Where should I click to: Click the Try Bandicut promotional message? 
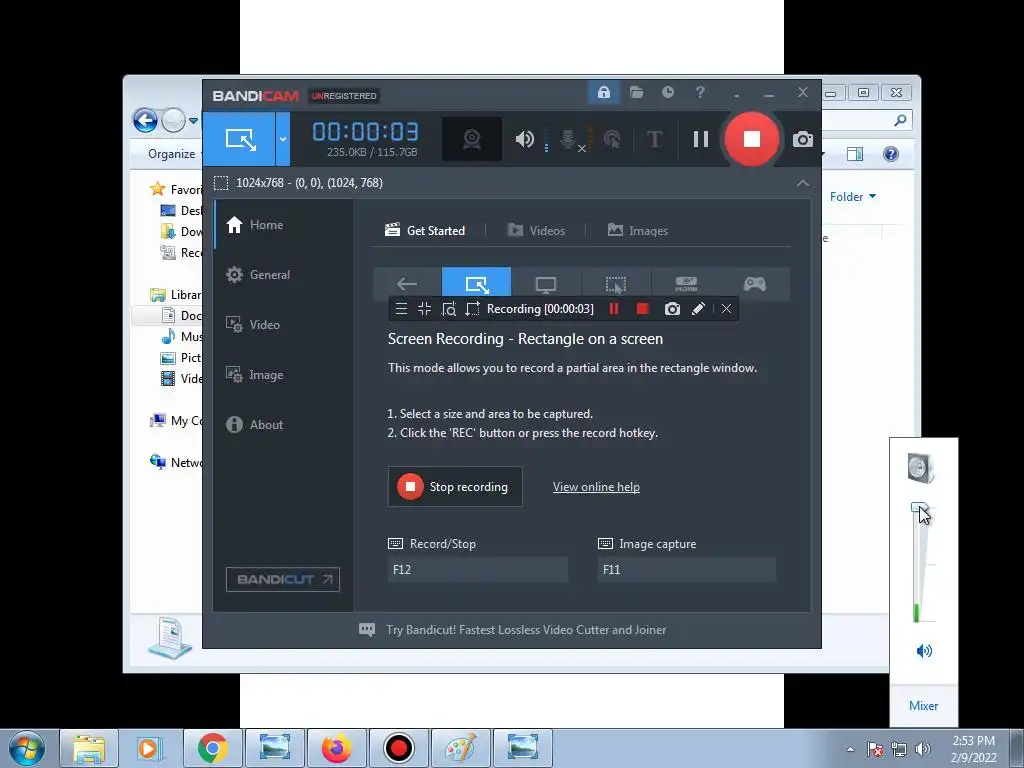[526, 630]
